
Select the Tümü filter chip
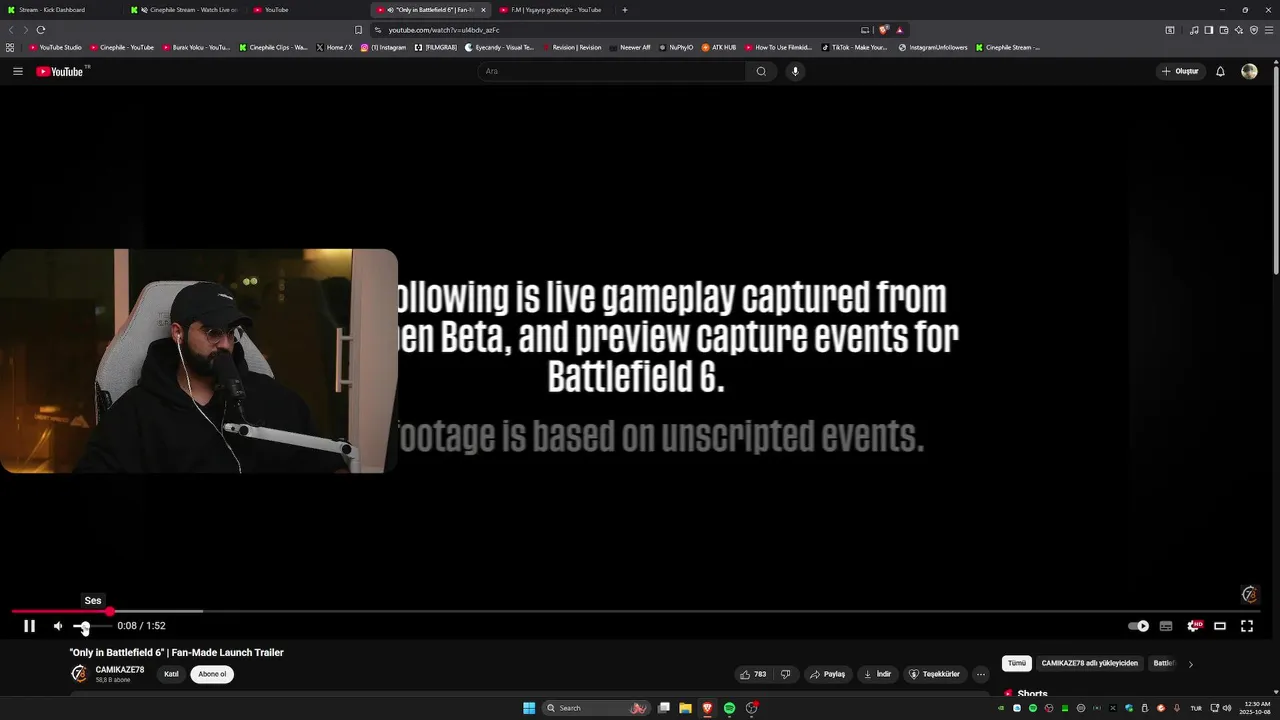tap(1017, 663)
